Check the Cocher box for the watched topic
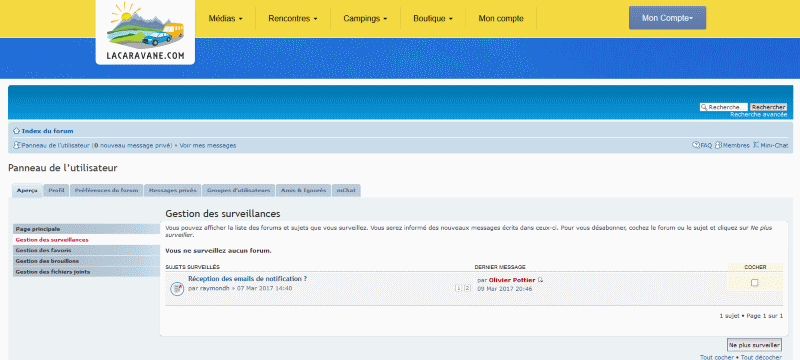 click(755, 282)
